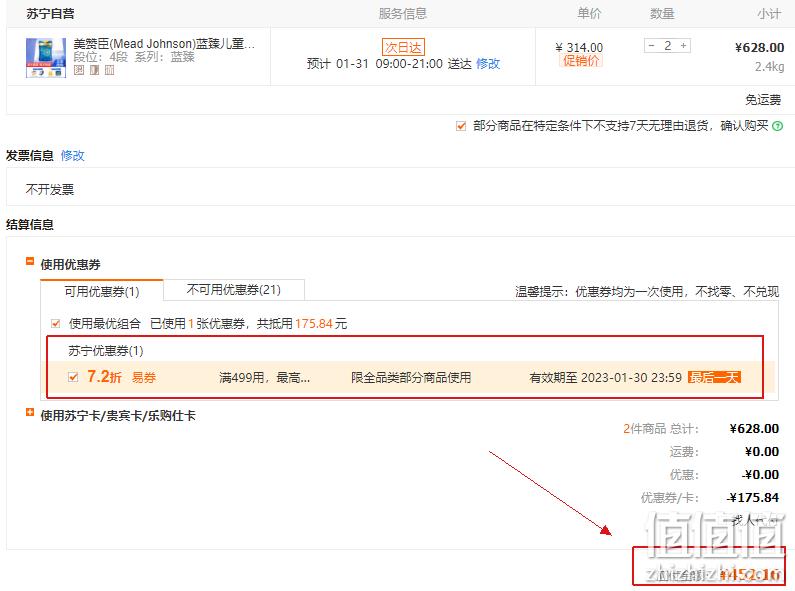The height and width of the screenshot is (591, 795).
Task: Select the 苏宁优惠券(1) group label
Action: pyautogui.click(x=105, y=351)
